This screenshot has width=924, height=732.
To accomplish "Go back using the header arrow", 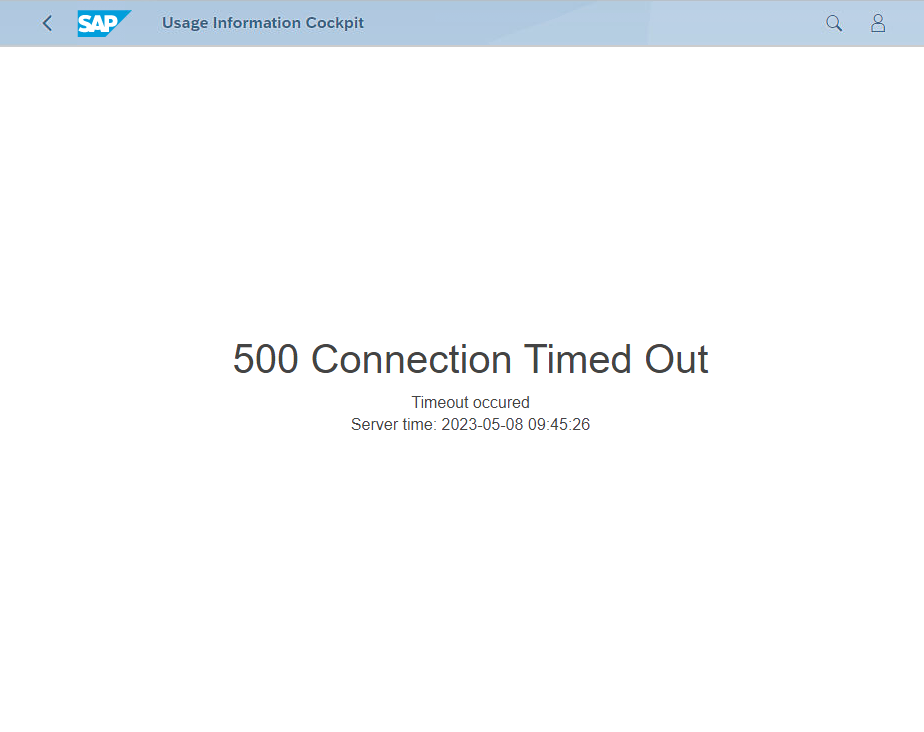I will [x=48, y=24].
